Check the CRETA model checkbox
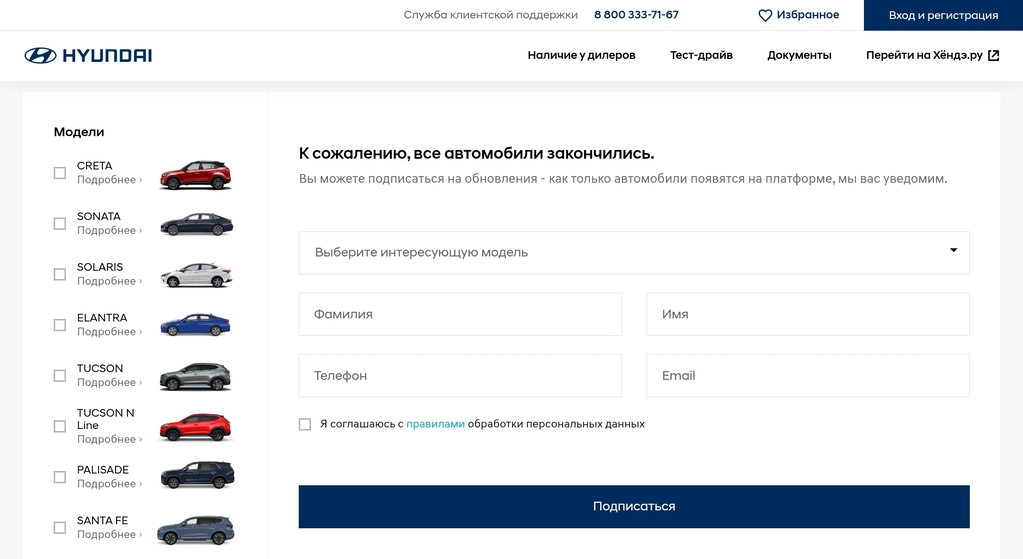Screen dimensions: 1023x559 [60, 173]
